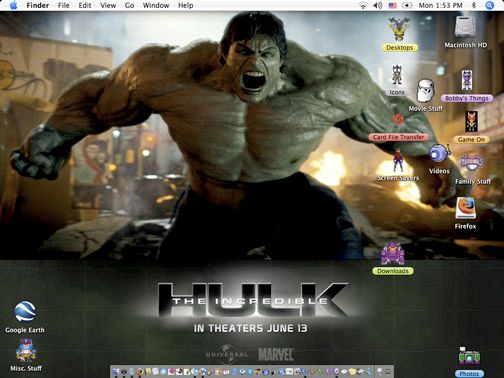Viewport: 504px width, 378px height.
Task: Select the Misc. Stuff folder icon
Action: [x=26, y=350]
